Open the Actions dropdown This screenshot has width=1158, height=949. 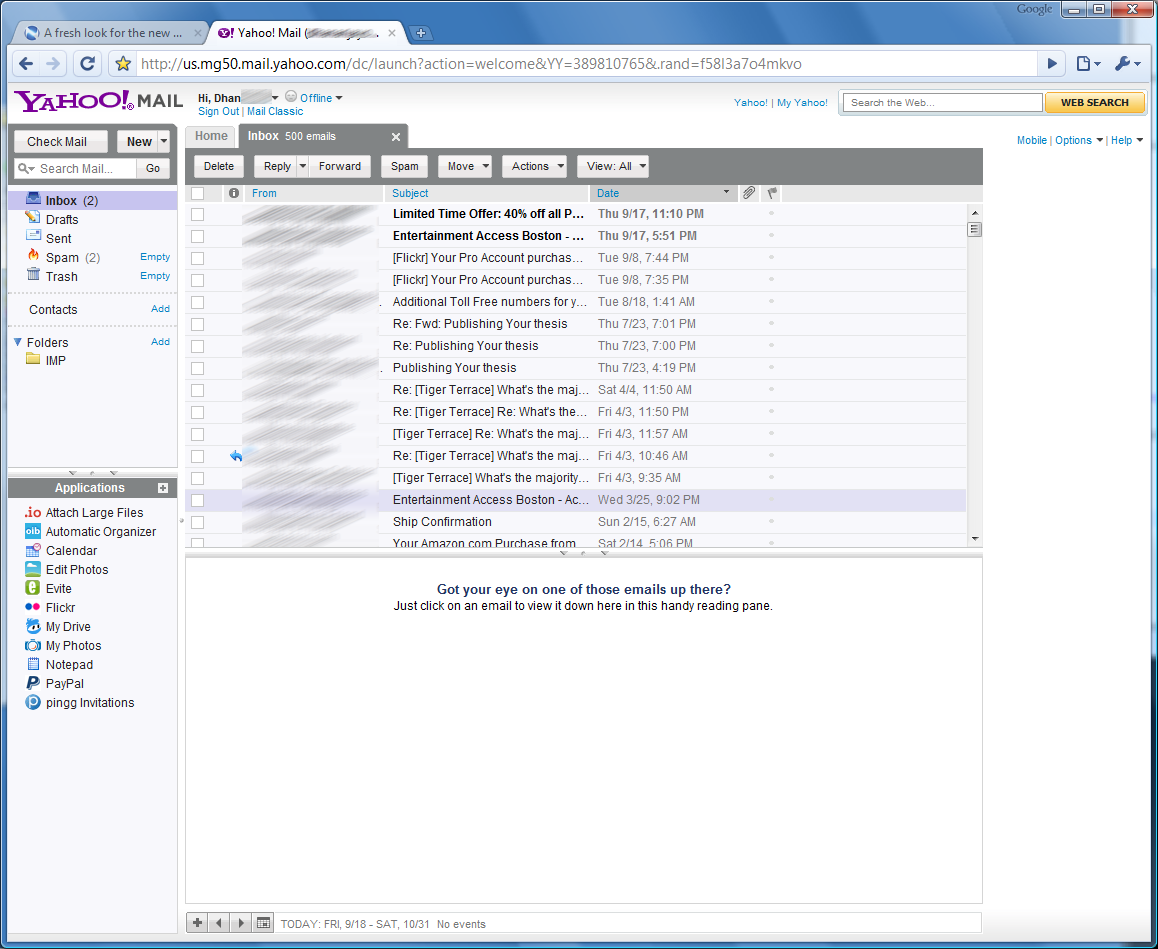tap(535, 166)
